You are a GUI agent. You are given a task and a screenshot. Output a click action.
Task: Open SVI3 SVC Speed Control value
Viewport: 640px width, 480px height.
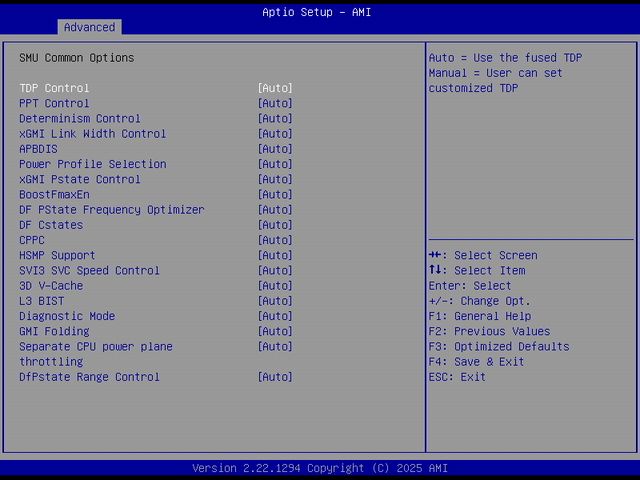coord(275,270)
